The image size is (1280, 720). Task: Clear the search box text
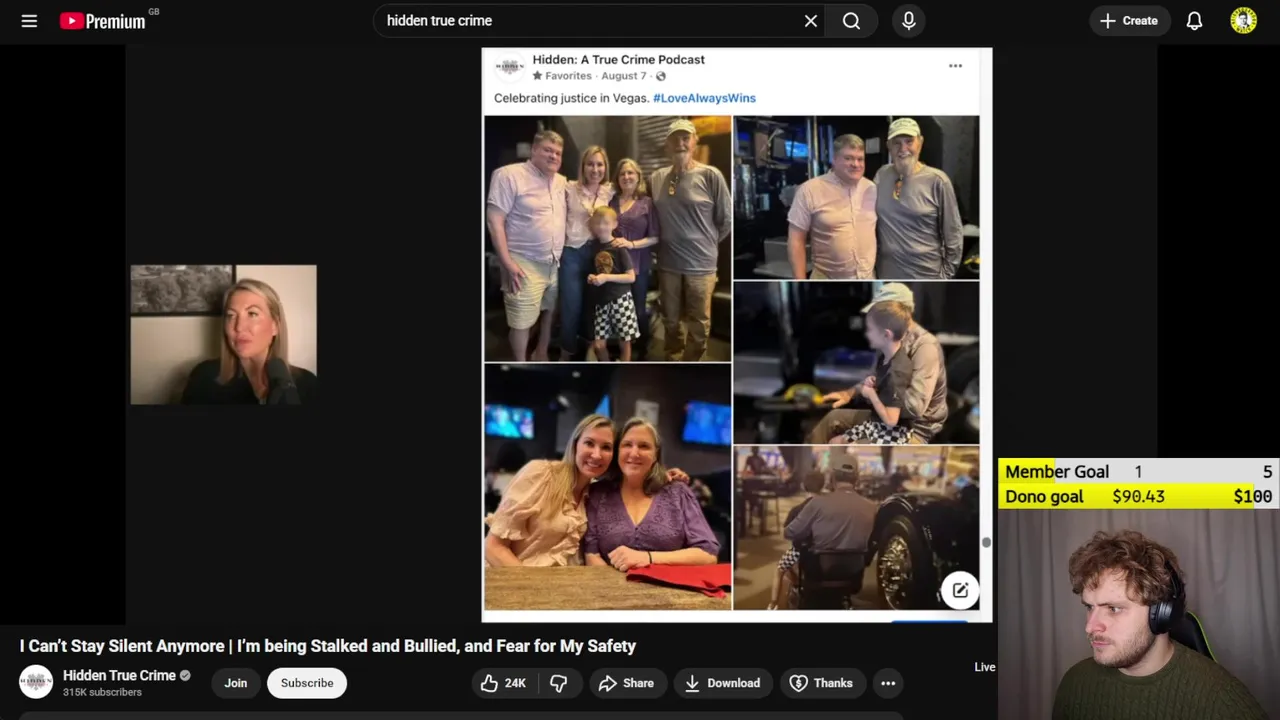click(811, 21)
